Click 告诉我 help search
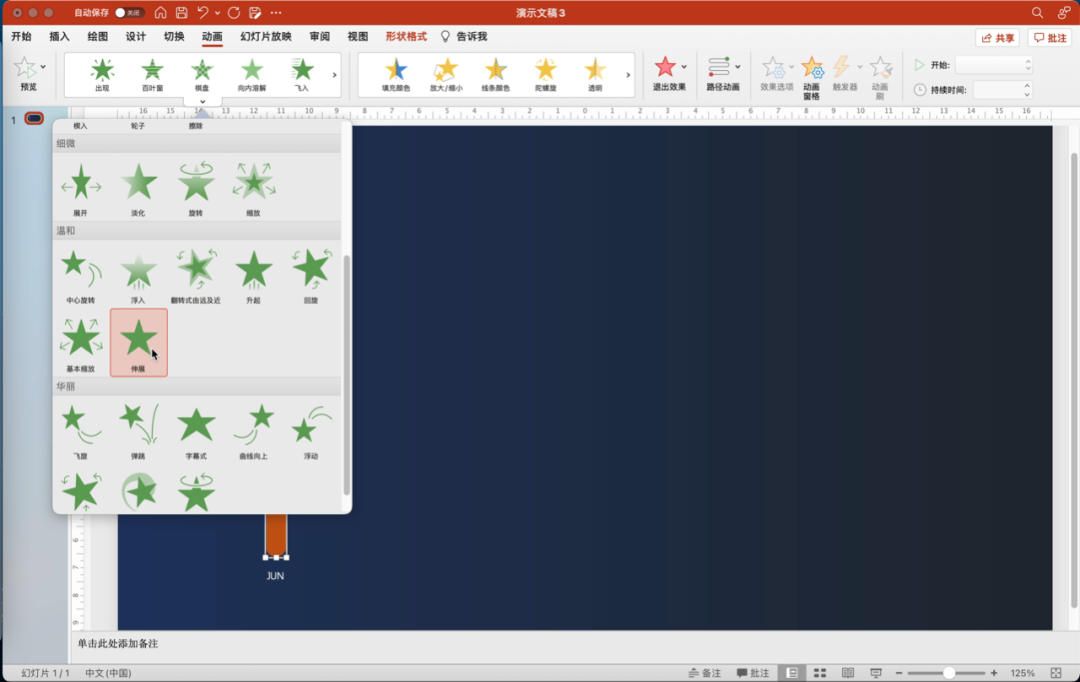This screenshot has width=1080, height=682. [464, 37]
